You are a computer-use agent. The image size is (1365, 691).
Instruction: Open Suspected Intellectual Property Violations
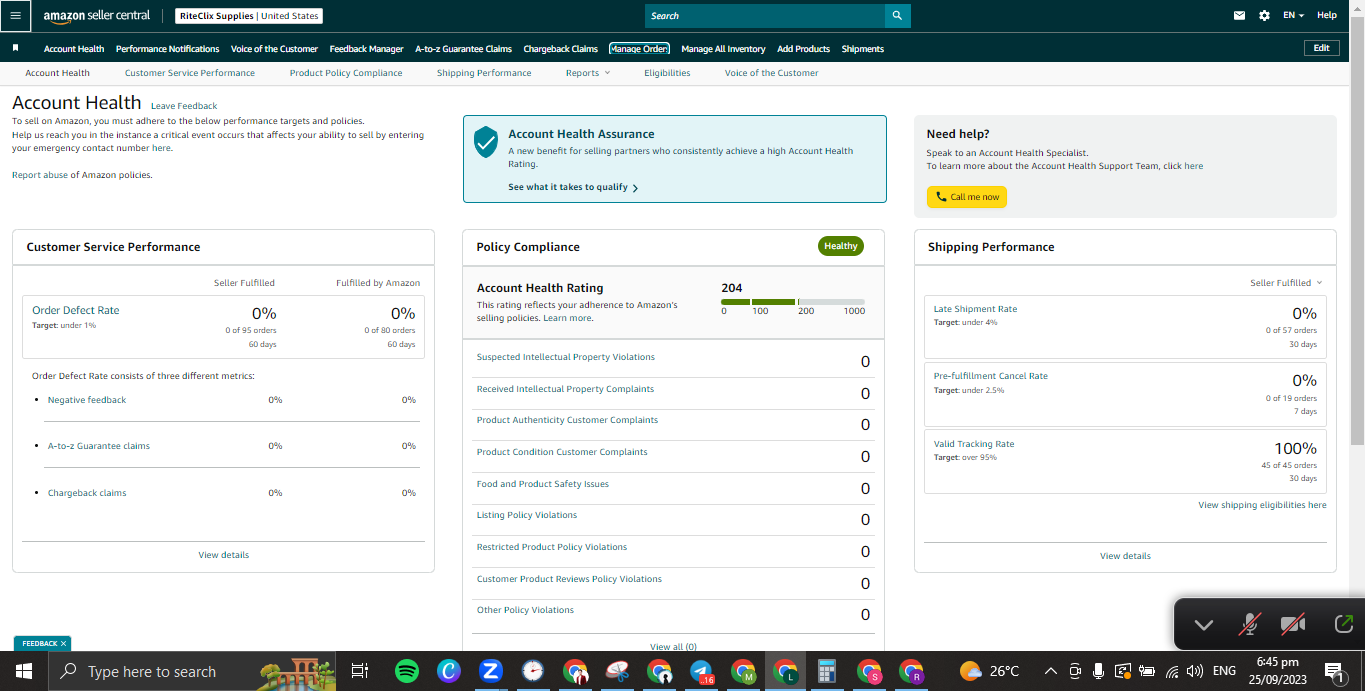(x=566, y=357)
